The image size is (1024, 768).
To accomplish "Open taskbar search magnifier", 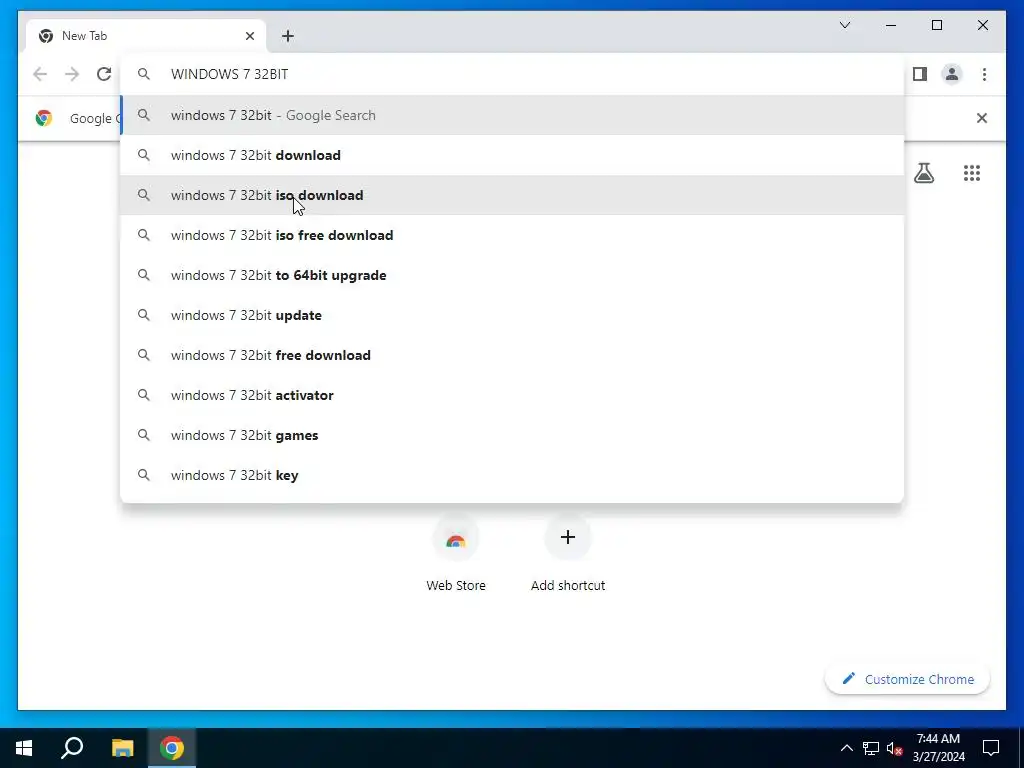I will coord(72,748).
